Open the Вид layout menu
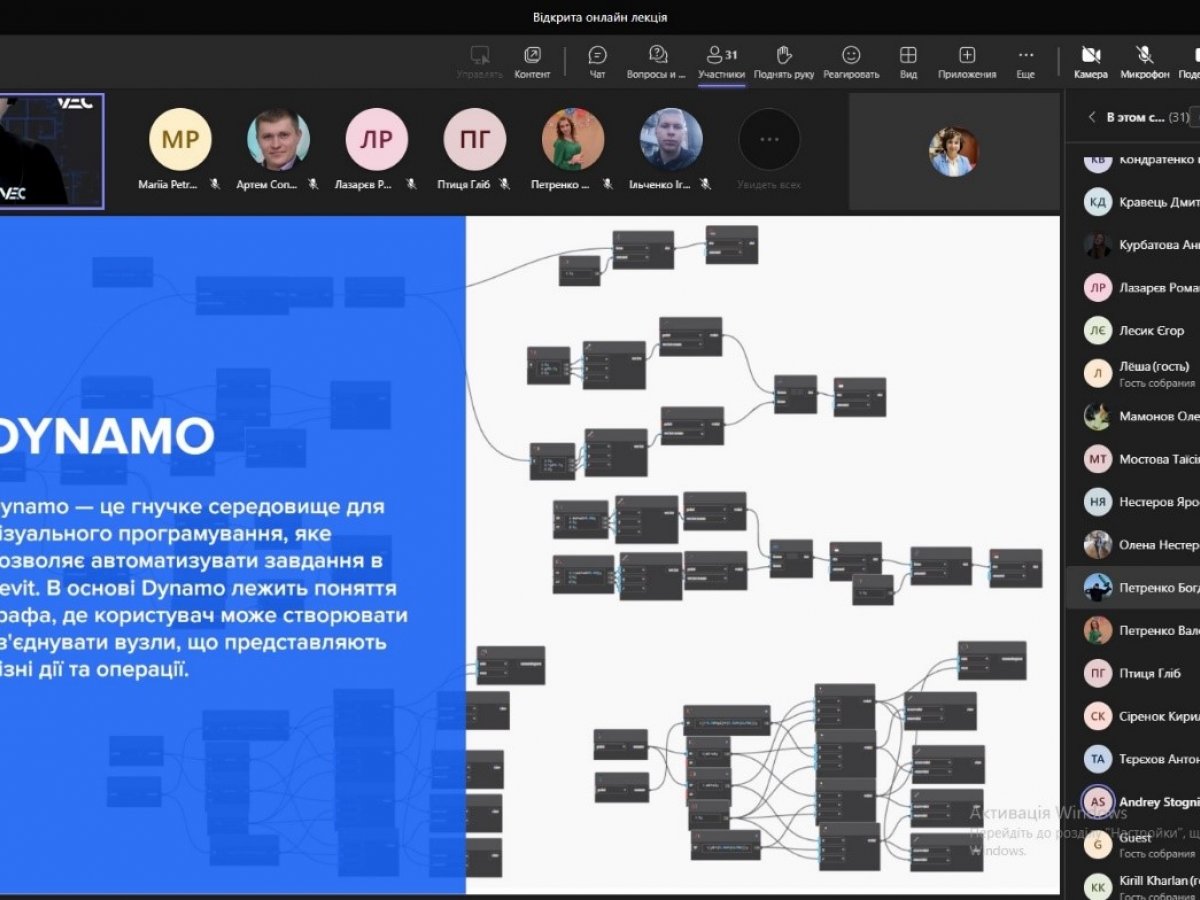This screenshot has height=900, width=1200. point(908,62)
